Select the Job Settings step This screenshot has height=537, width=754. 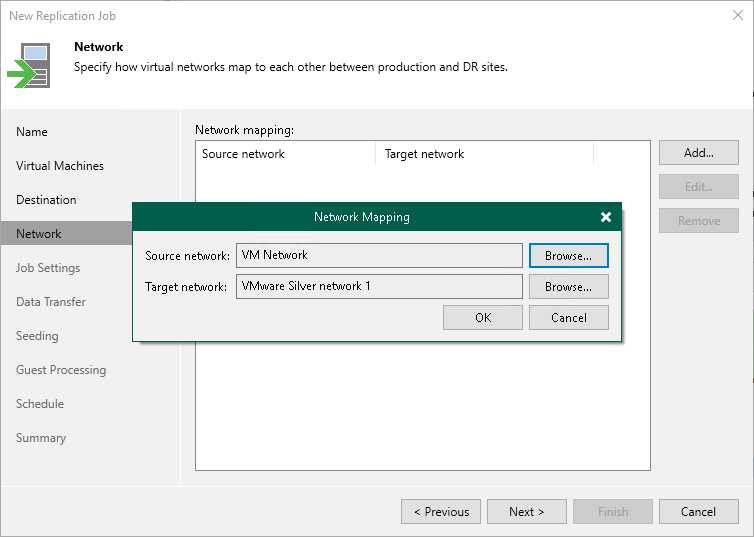(x=48, y=268)
